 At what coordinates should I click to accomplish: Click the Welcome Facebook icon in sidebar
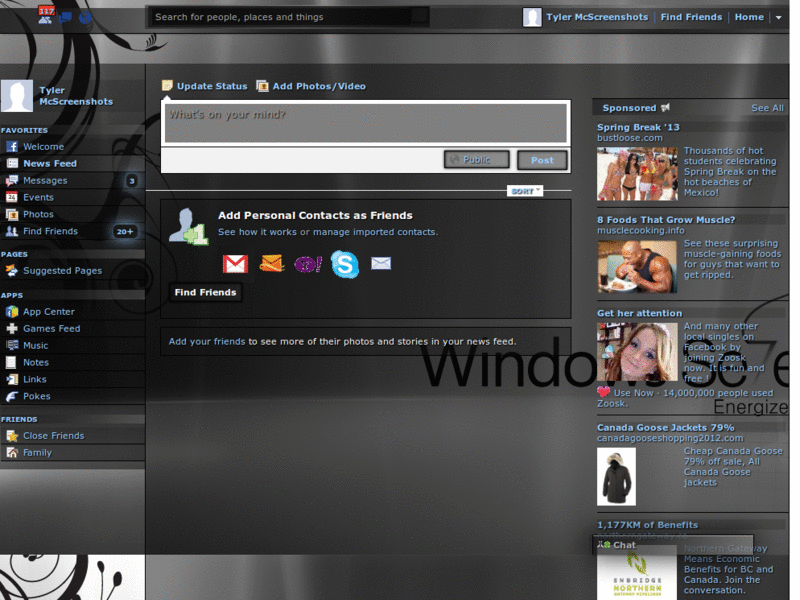(x=12, y=147)
